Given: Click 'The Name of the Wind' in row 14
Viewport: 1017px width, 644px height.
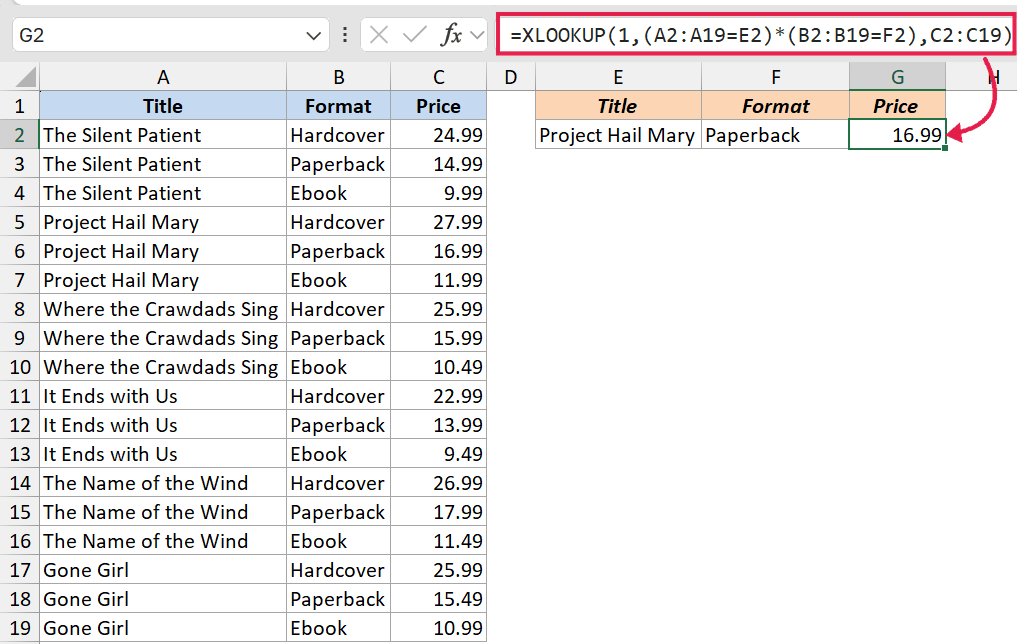Looking at the screenshot, I should [163, 483].
